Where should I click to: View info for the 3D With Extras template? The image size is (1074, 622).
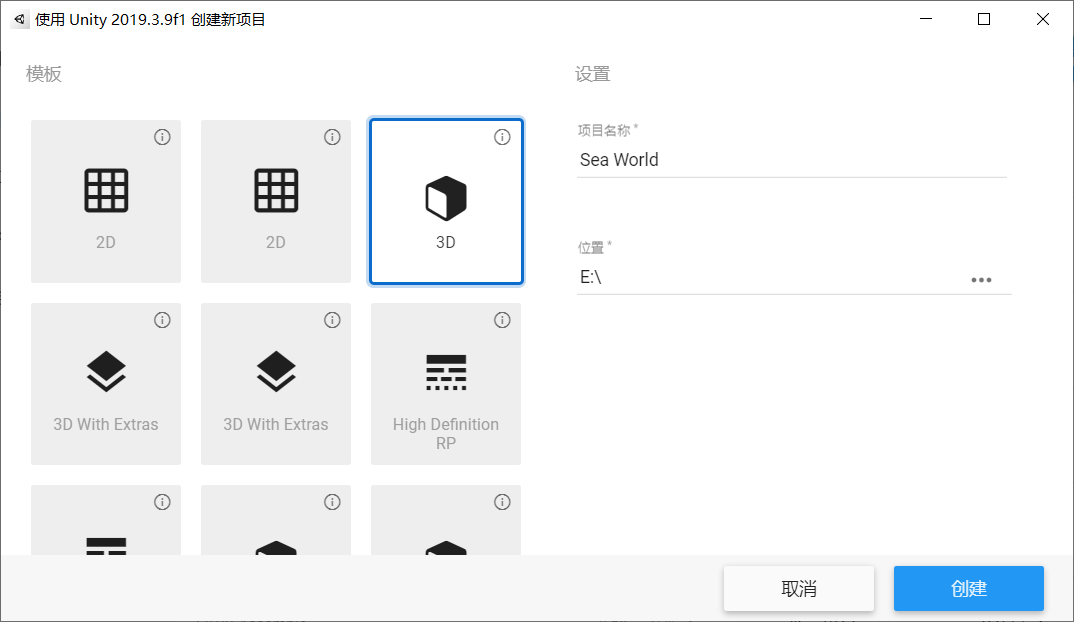(162, 320)
